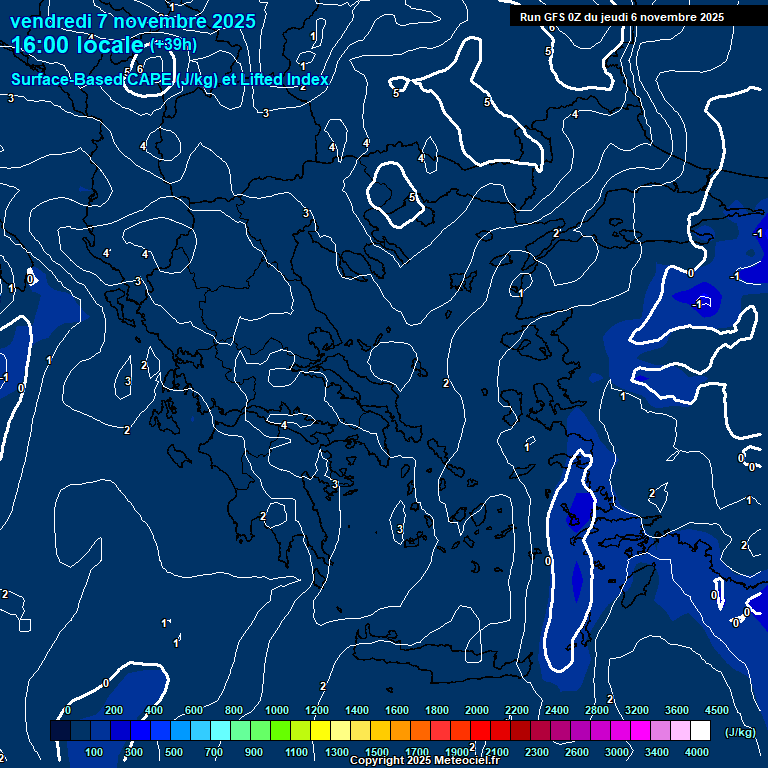The height and width of the screenshot is (768, 768).
Task: Click the pale pink swatch between 3600 and 4000
Action: tap(680, 730)
